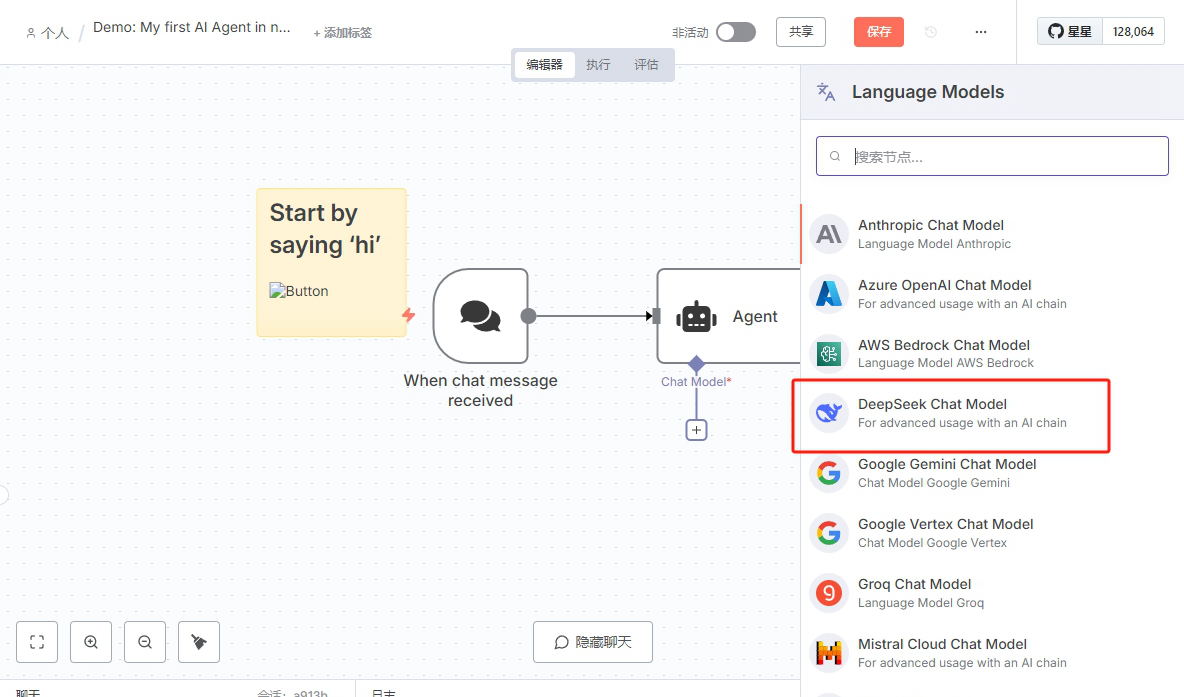Click the translate icon beside Language Models
The width and height of the screenshot is (1184, 697).
pyautogui.click(x=826, y=92)
